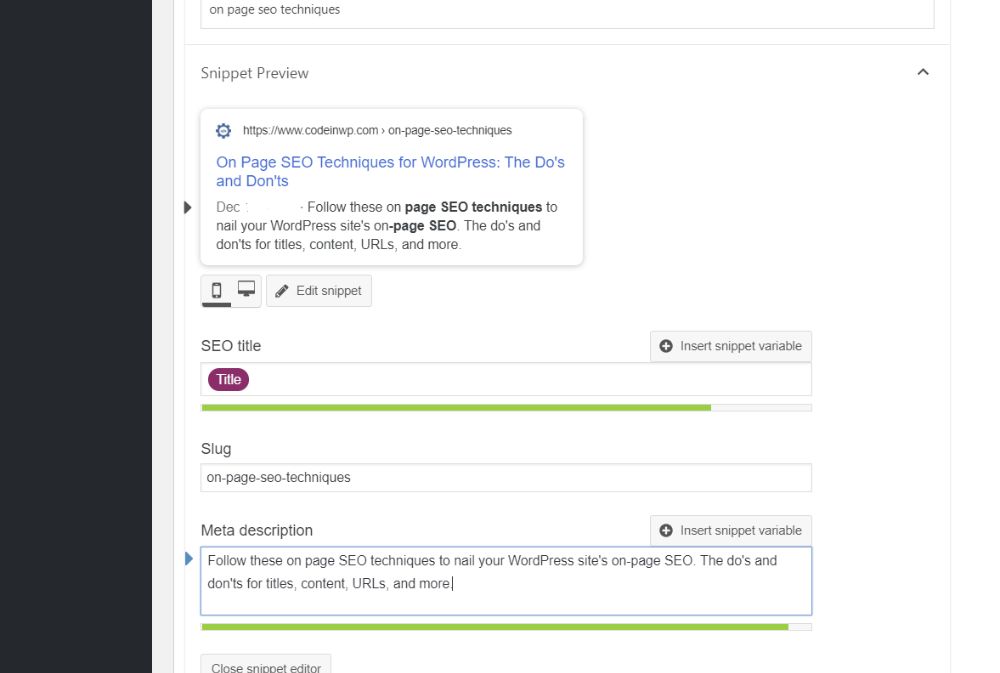Click the Edit snippet button
This screenshot has width=1000, height=673.
(318, 291)
